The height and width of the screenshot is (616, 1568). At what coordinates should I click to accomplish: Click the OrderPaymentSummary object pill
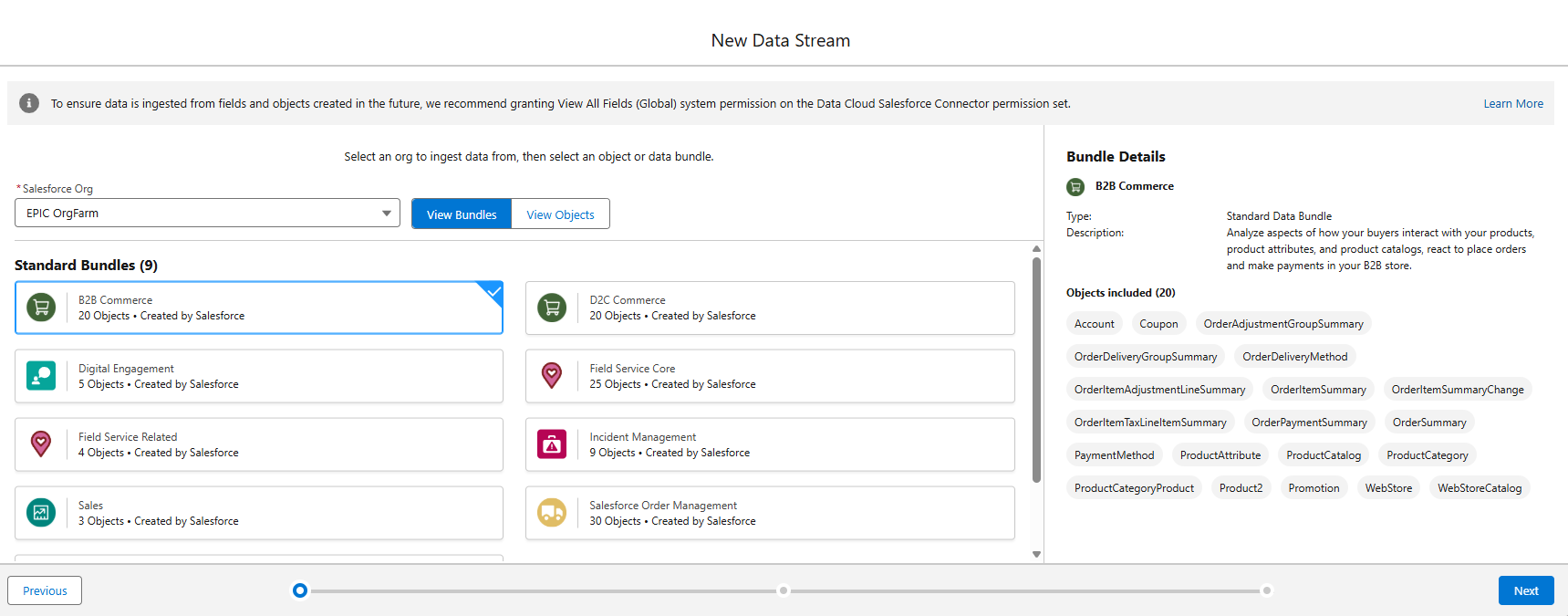[x=1309, y=423]
